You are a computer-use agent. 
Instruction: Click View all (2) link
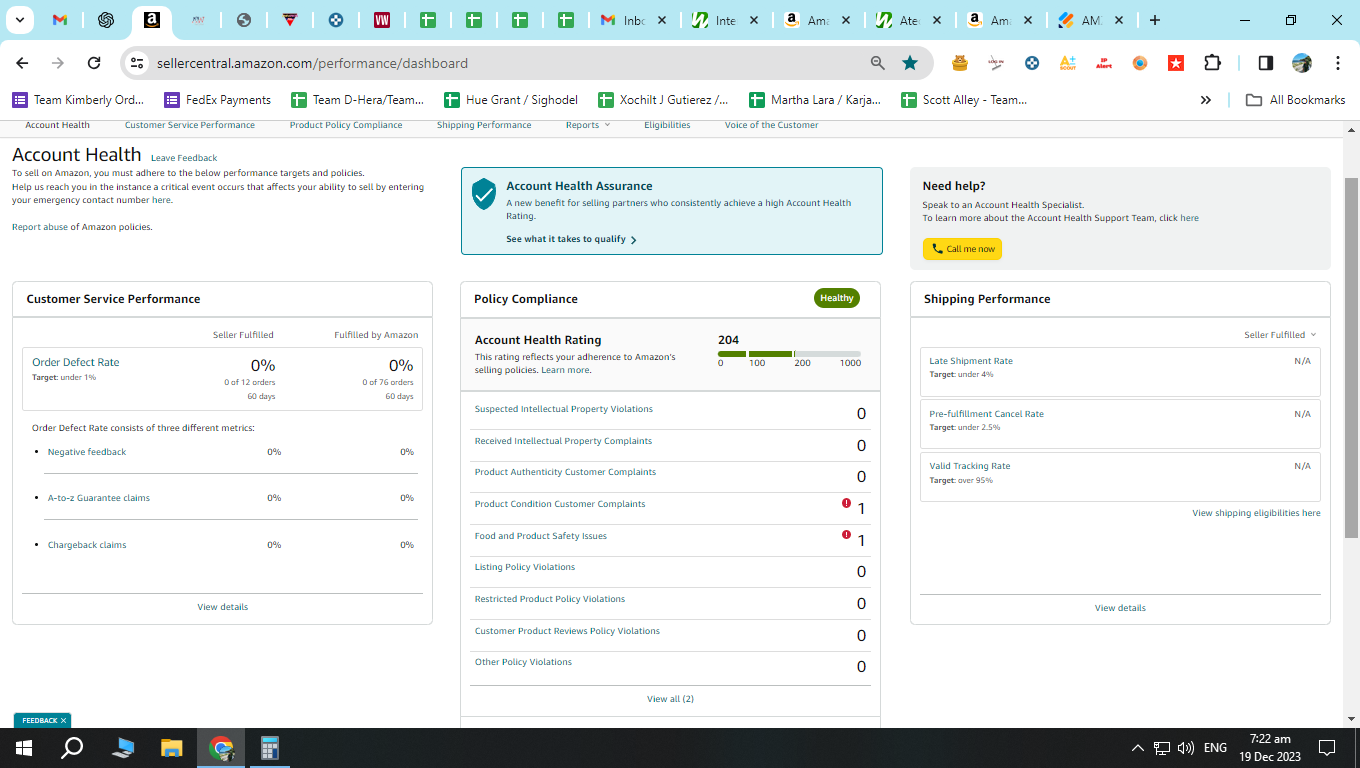click(670, 699)
